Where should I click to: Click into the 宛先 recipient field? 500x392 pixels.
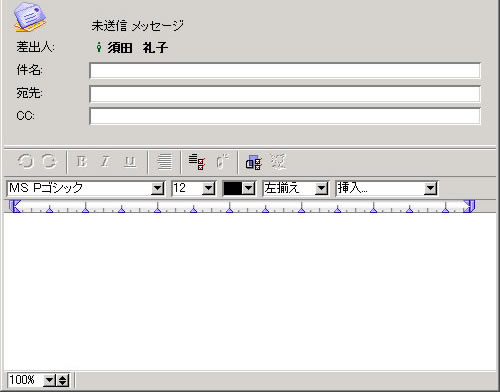tap(285, 94)
